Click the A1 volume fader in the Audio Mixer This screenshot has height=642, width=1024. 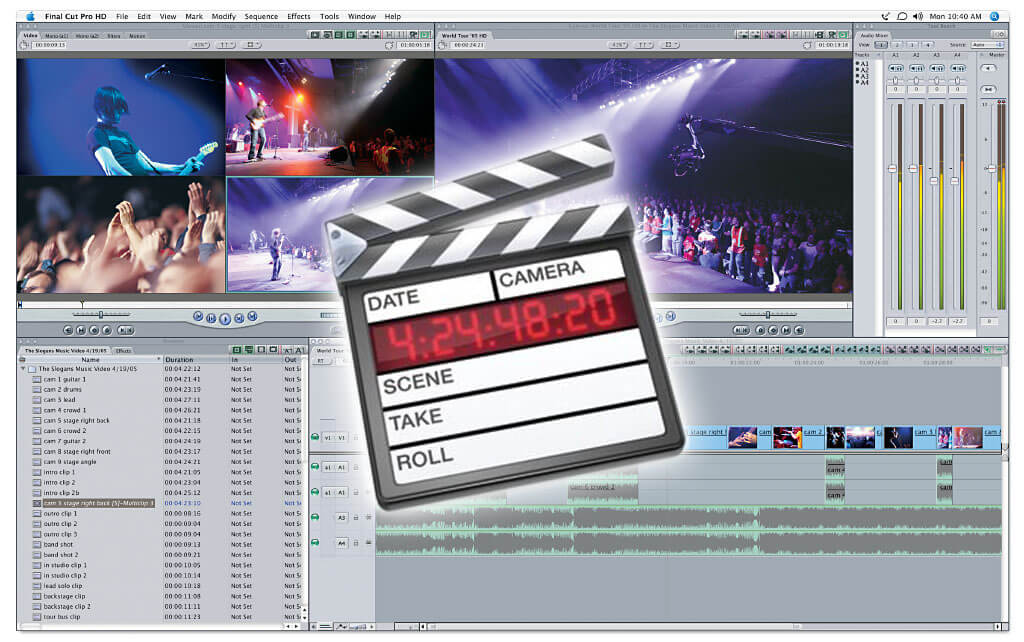pyautogui.click(x=892, y=169)
